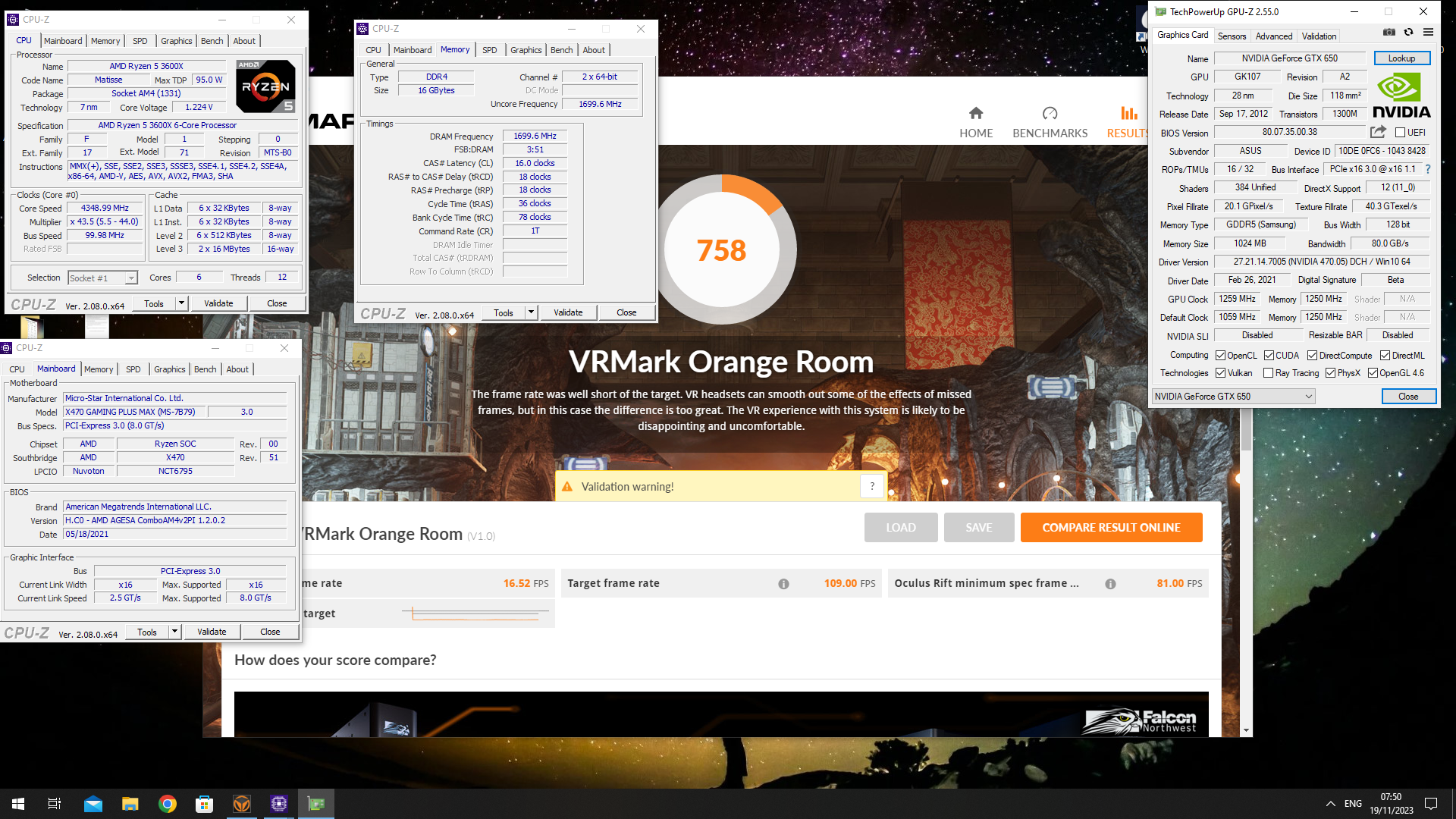Show info for Oculus Rift minimum spec

coord(1110,584)
